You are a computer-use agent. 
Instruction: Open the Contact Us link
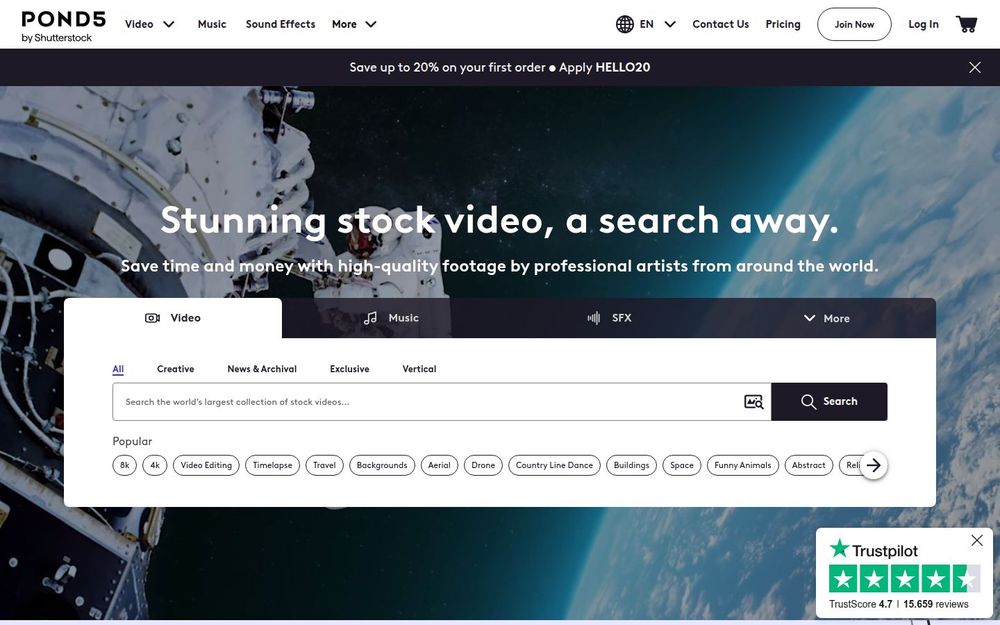(x=721, y=24)
